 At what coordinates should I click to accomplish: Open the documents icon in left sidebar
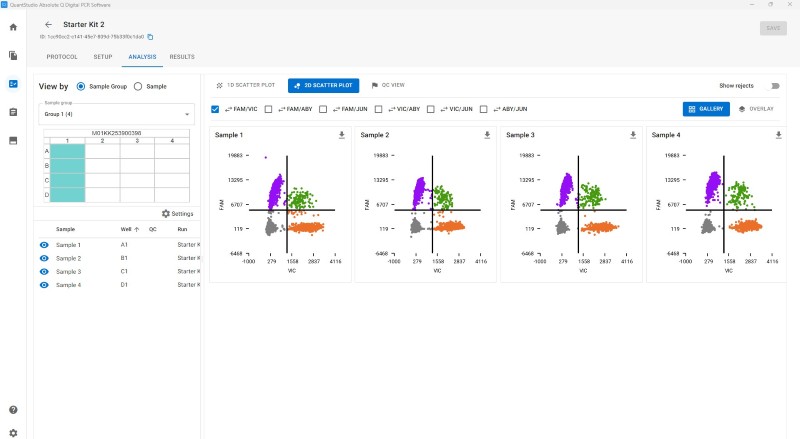13,55
